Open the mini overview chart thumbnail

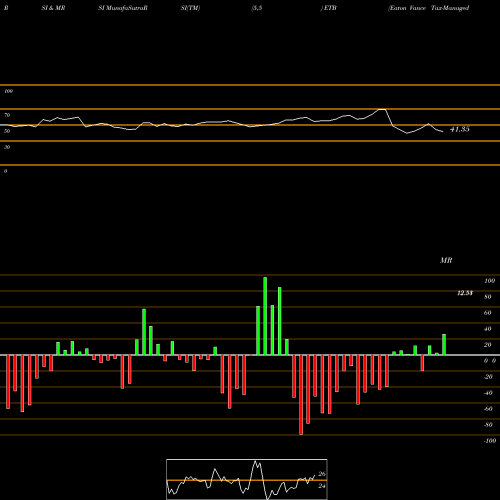click(x=247, y=479)
